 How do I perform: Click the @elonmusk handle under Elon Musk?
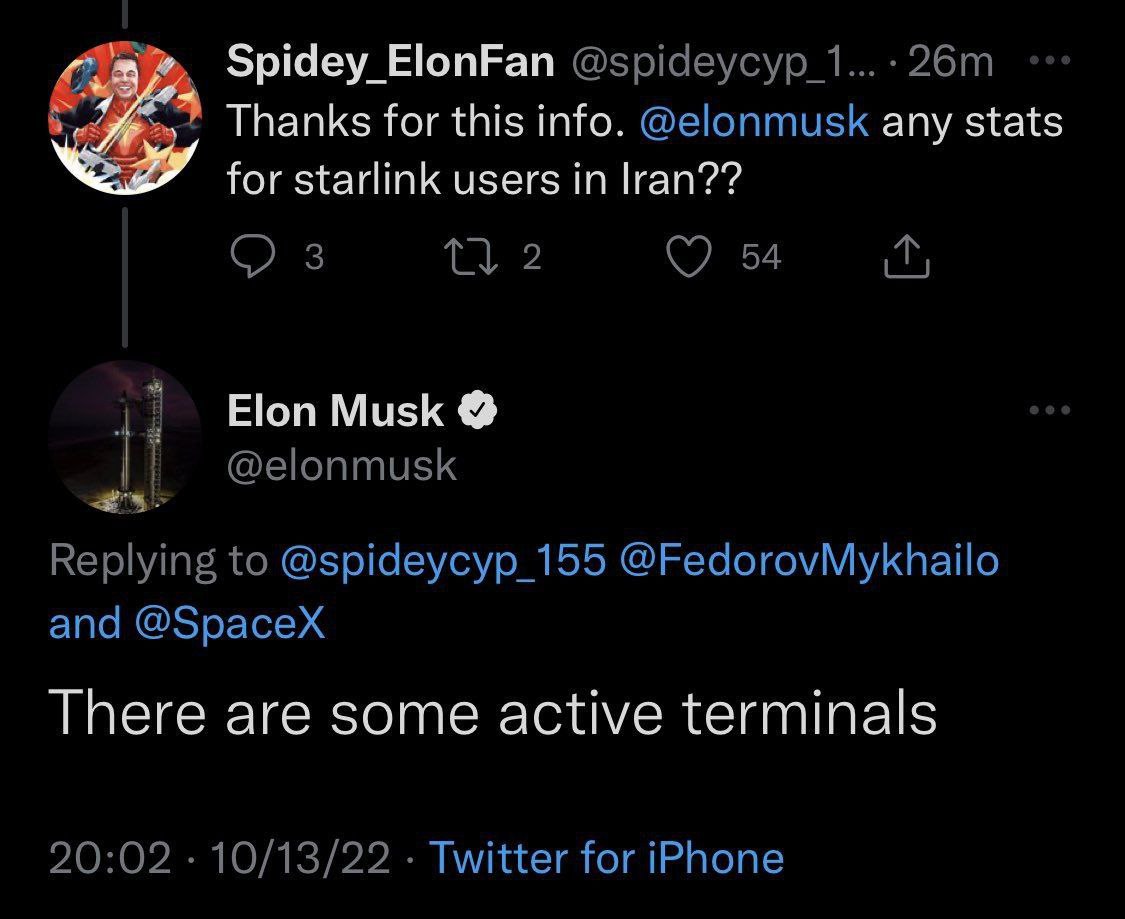click(342, 465)
